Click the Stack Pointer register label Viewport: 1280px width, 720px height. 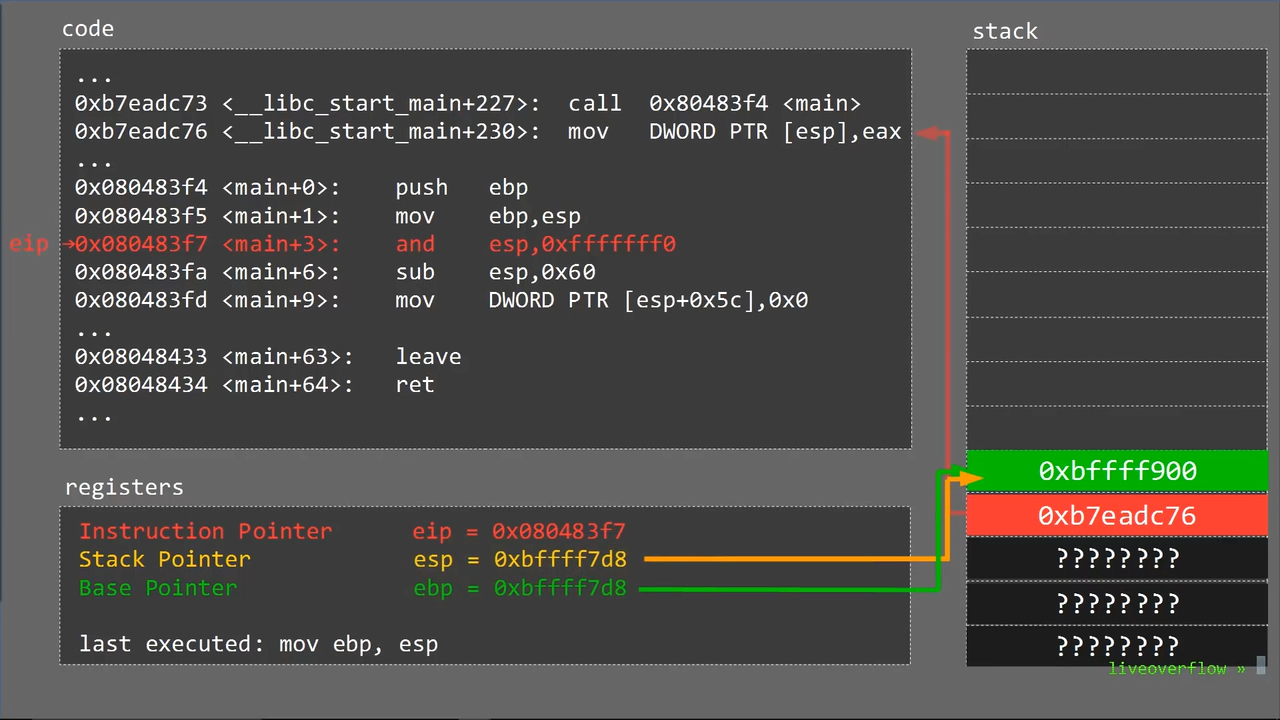point(165,559)
